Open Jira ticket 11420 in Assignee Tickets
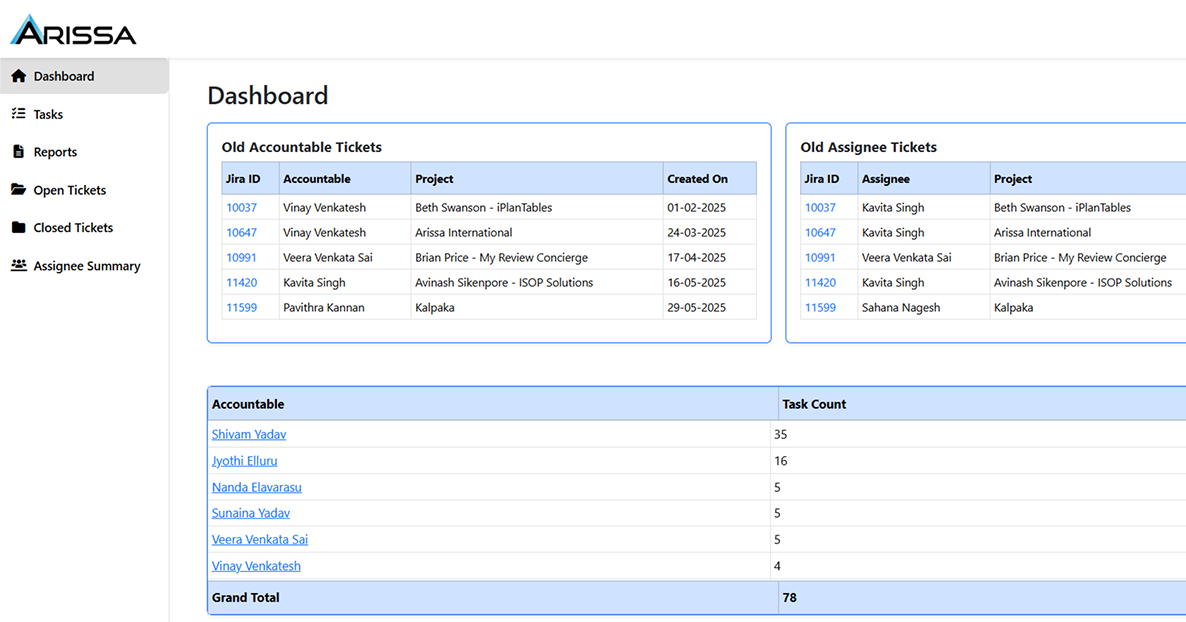Screen dimensions: 1186x622 820,283
